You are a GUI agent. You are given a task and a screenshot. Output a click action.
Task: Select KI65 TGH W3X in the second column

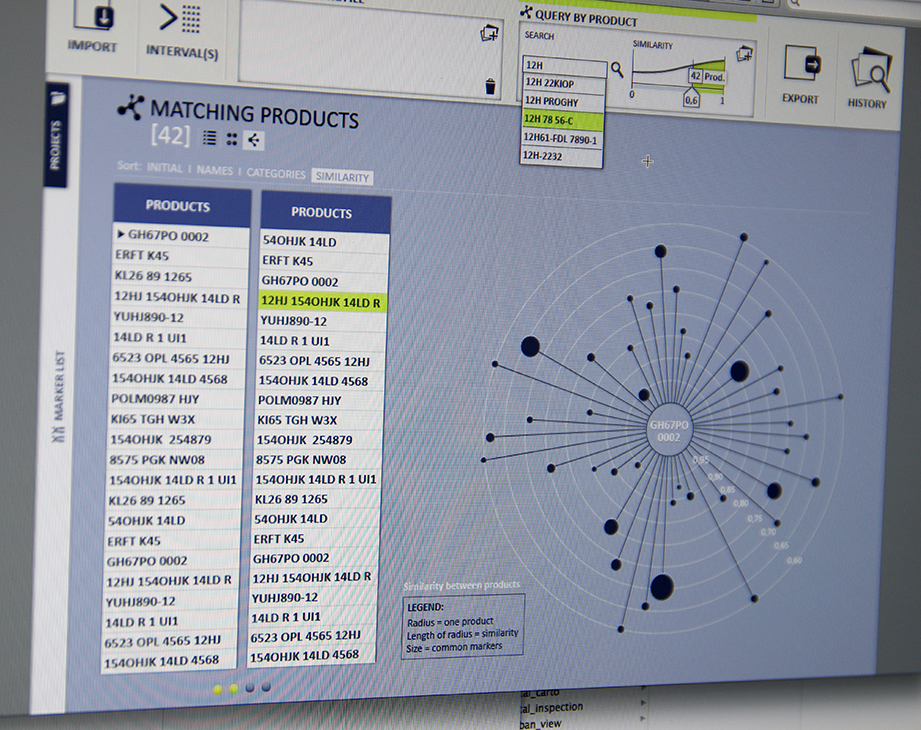(320, 420)
